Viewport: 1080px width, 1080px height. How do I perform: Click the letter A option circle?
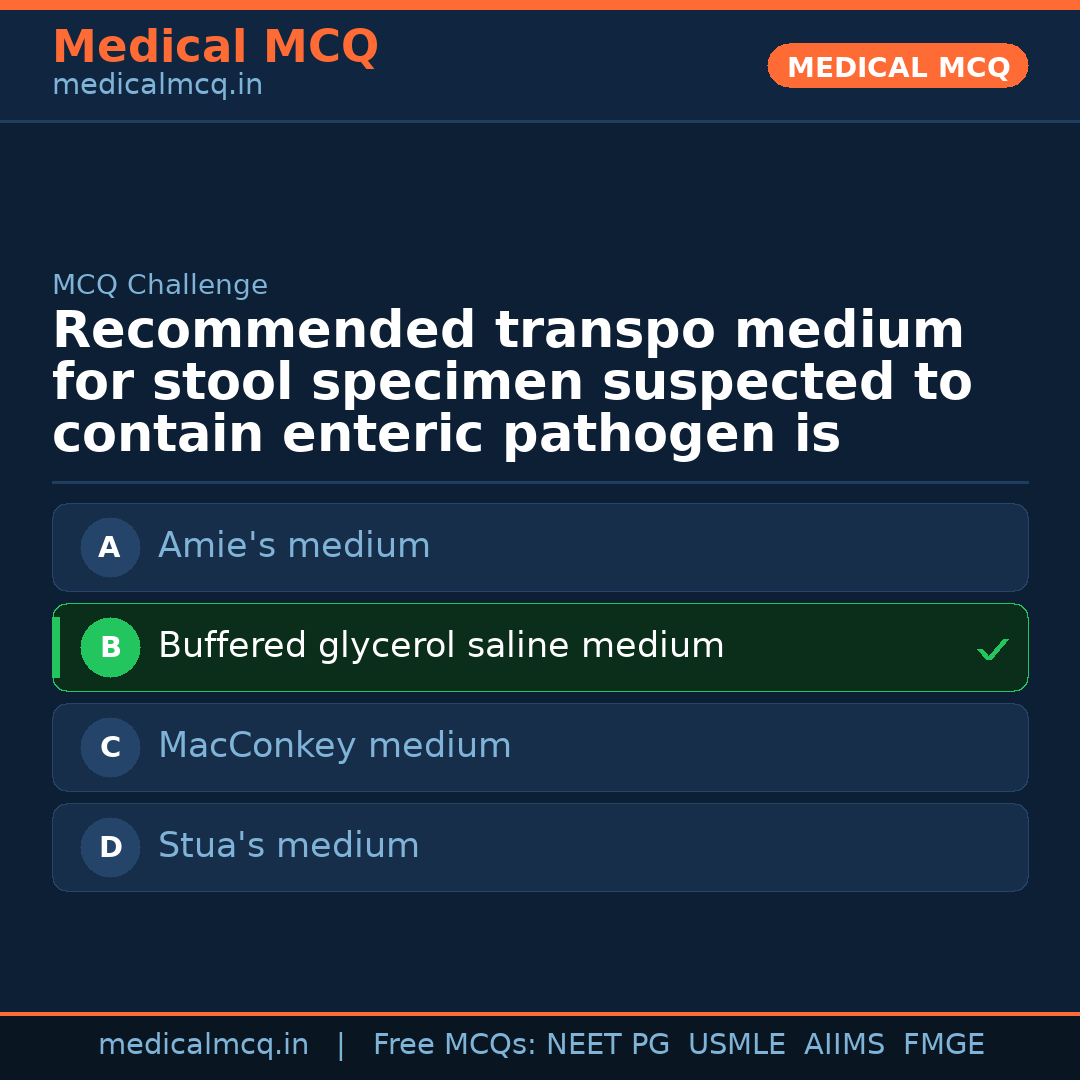pos(110,547)
